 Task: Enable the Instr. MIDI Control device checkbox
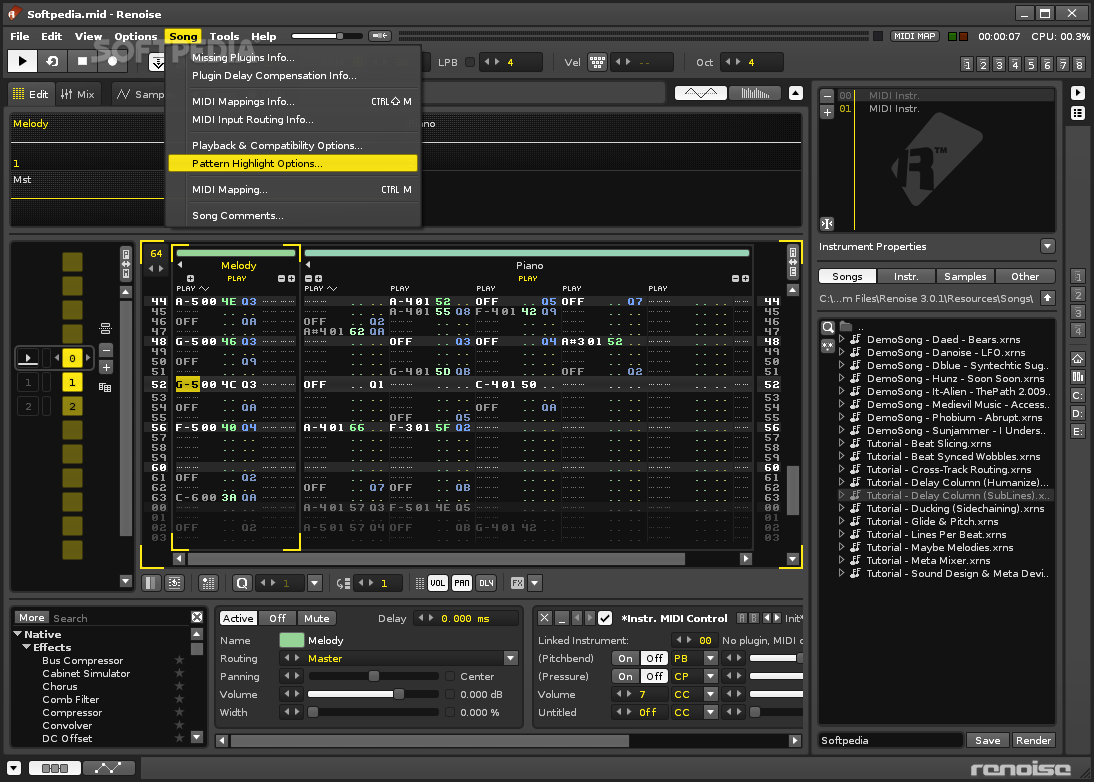605,618
